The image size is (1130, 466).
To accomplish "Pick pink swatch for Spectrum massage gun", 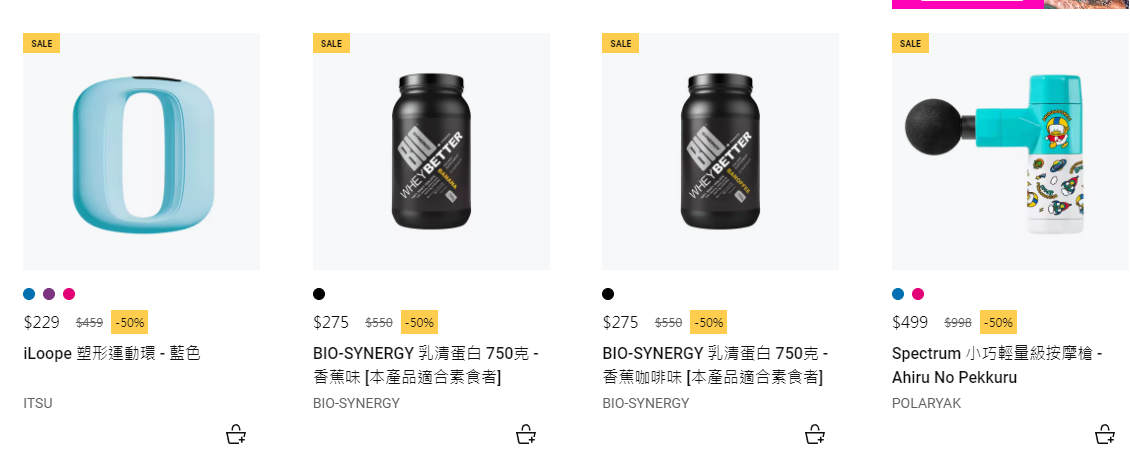I will 918,294.
